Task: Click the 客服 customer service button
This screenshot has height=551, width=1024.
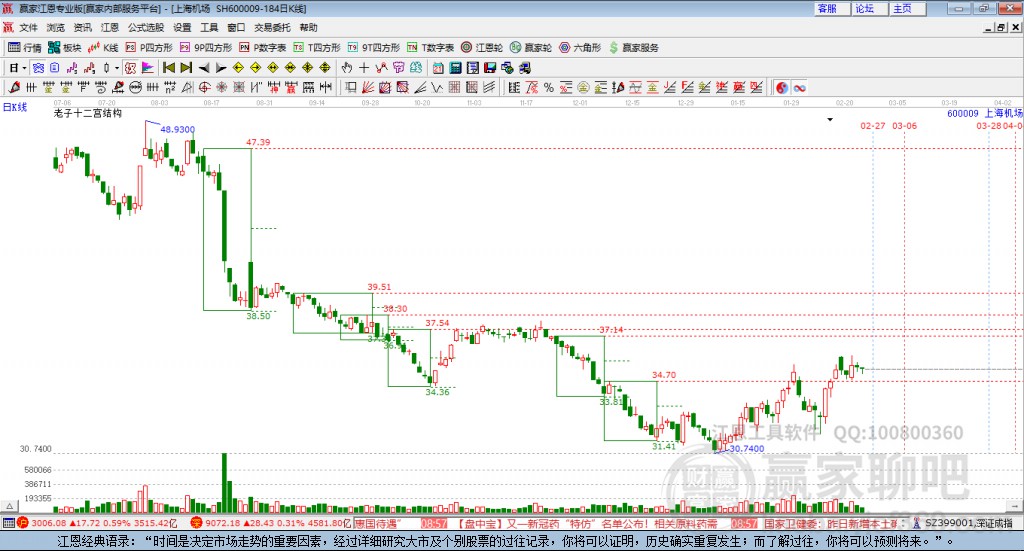Action: (831, 8)
